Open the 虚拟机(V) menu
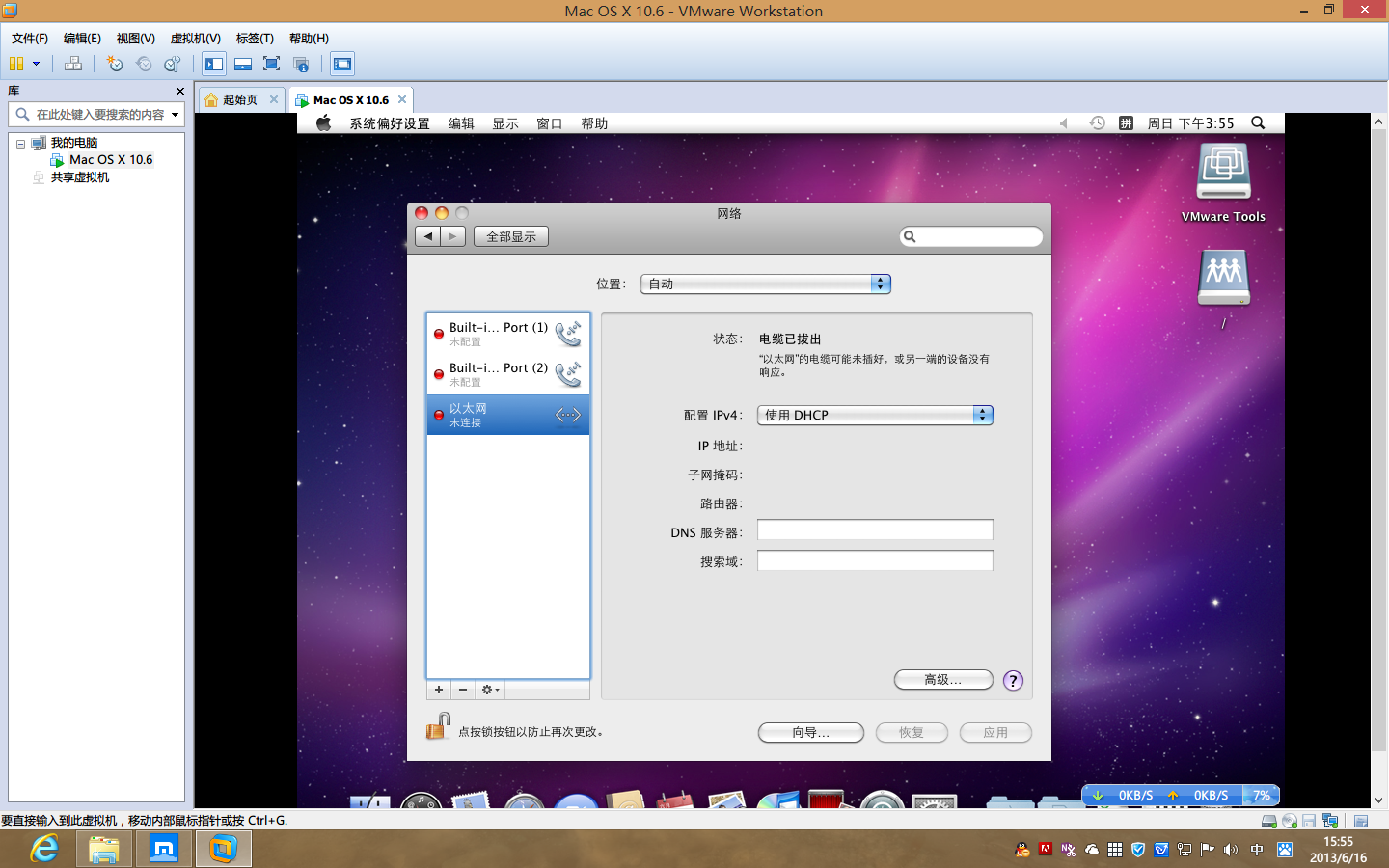The height and width of the screenshot is (868, 1389). [196, 39]
